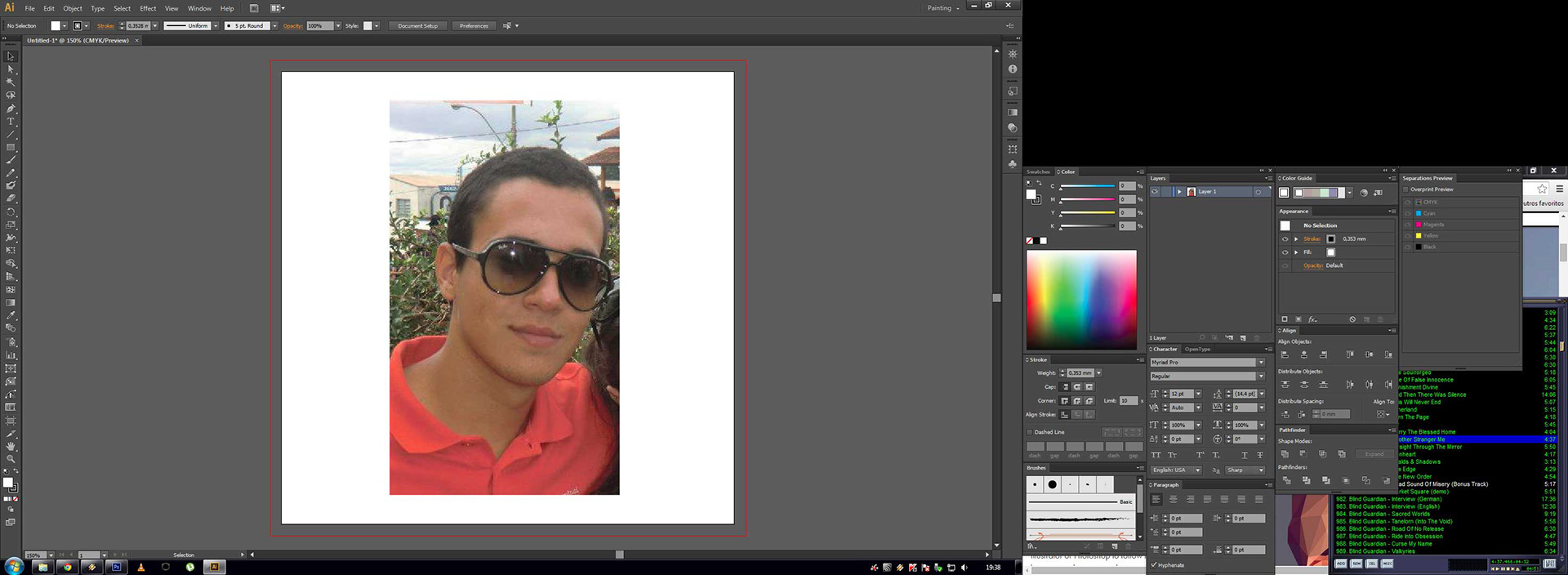The width and height of the screenshot is (1568, 575).
Task: Open the Window menu
Action: (199, 8)
